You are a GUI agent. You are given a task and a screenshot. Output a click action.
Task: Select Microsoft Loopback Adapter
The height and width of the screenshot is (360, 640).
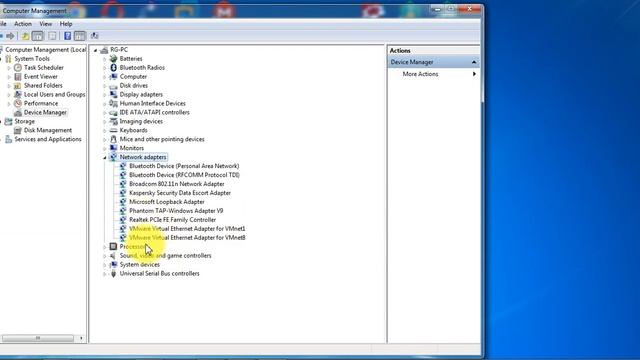pyautogui.click(x=167, y=202)
